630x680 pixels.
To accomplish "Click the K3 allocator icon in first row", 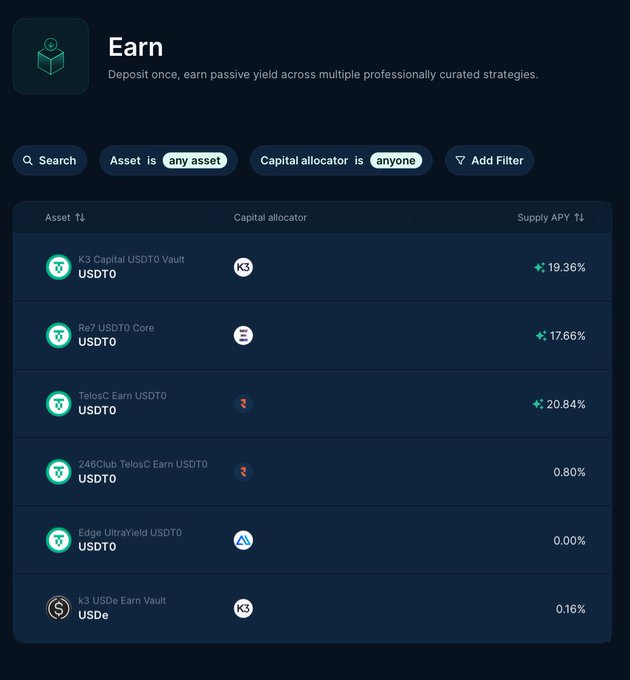I will tap(243, 267).
